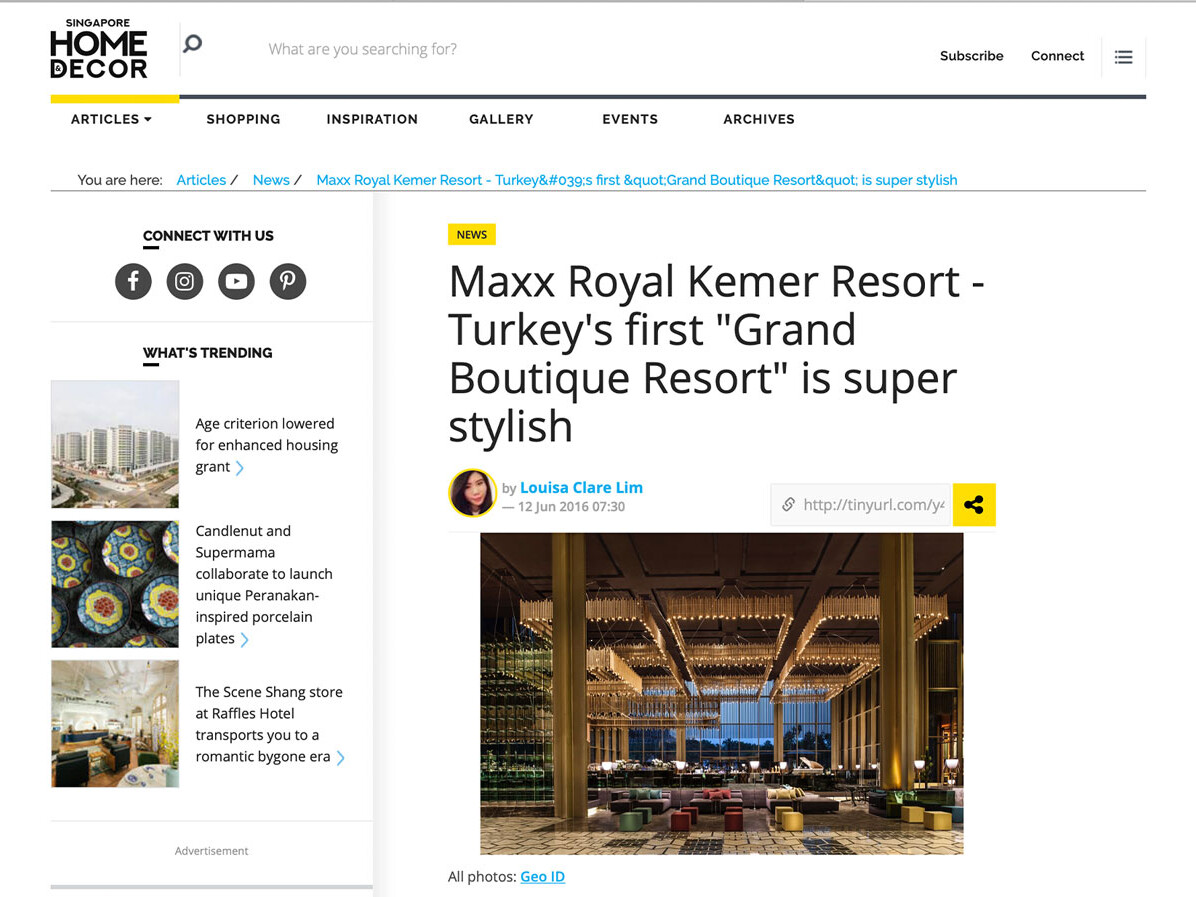Click the chevron after 'bygone era'
The image size is (1196, 897).
click(x=340, y=757)
